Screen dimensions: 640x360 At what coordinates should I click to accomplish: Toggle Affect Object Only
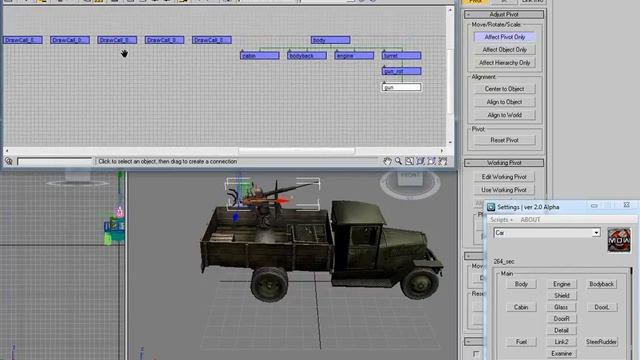[x=505, y=50]
